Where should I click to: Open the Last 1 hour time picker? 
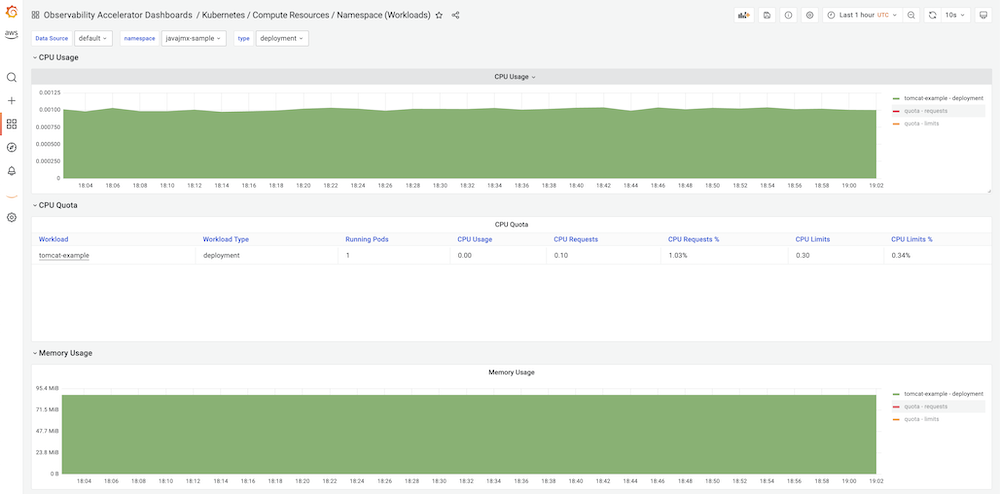click(862, 15)
